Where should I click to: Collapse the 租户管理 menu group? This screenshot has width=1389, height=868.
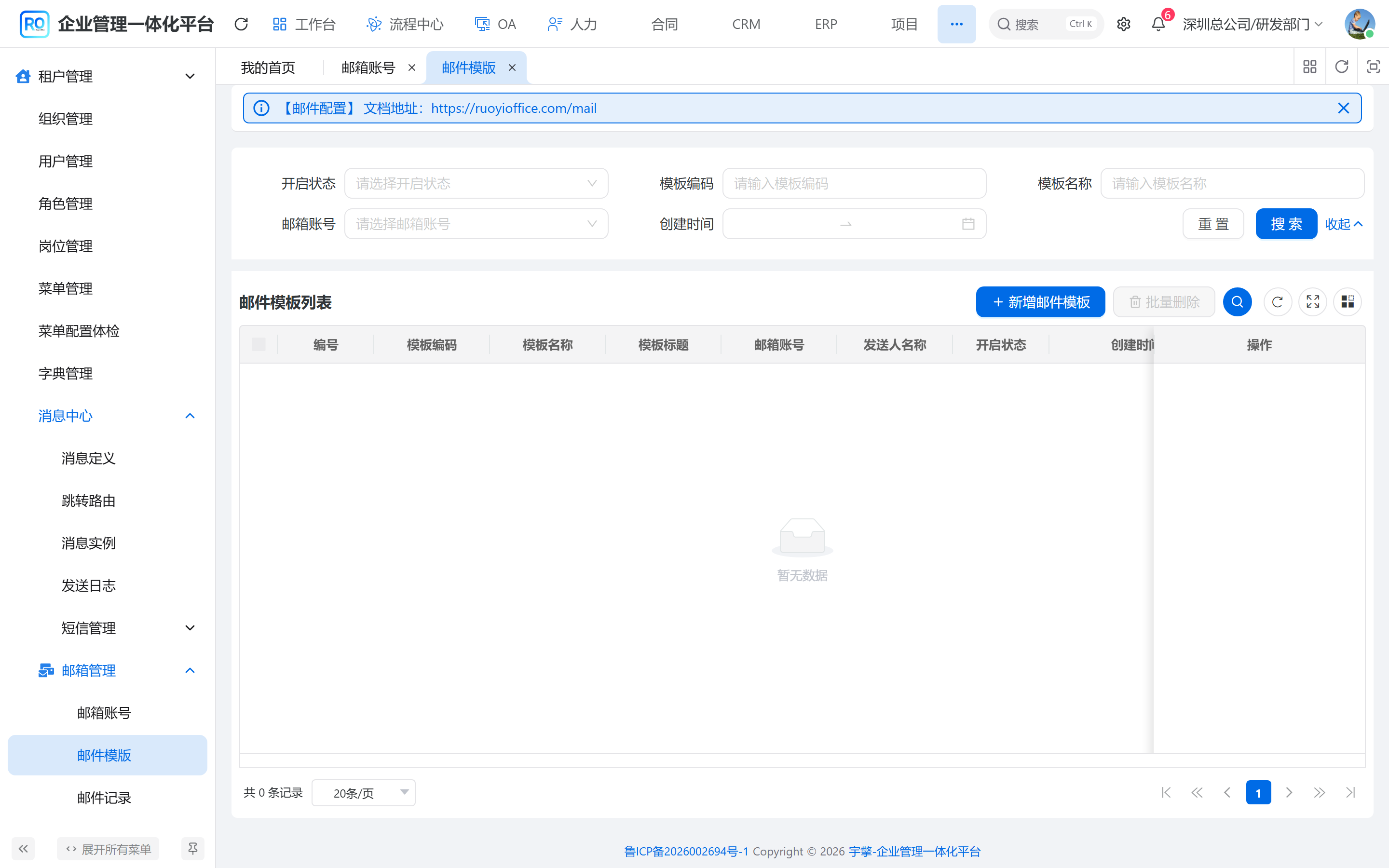coord(108,76)
